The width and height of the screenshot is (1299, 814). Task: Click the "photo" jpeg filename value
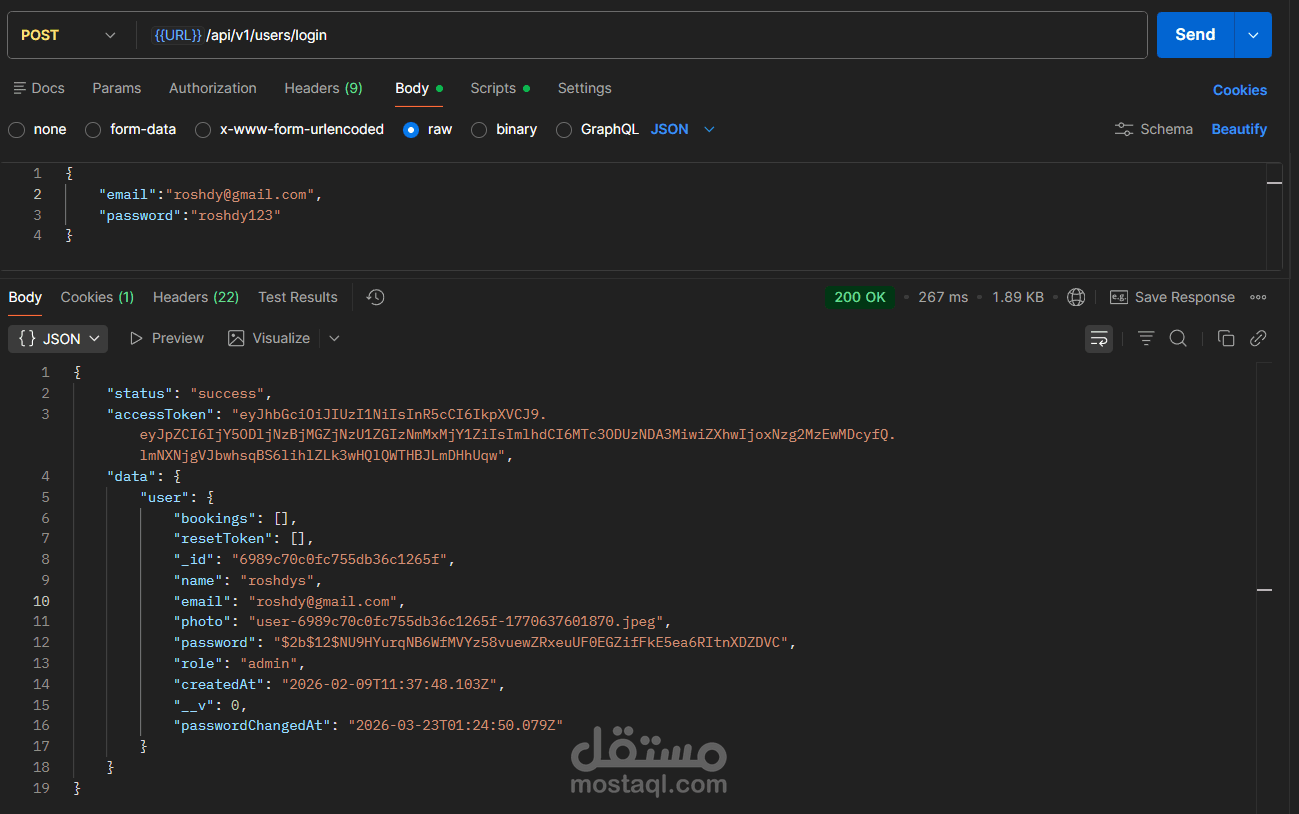455,621
